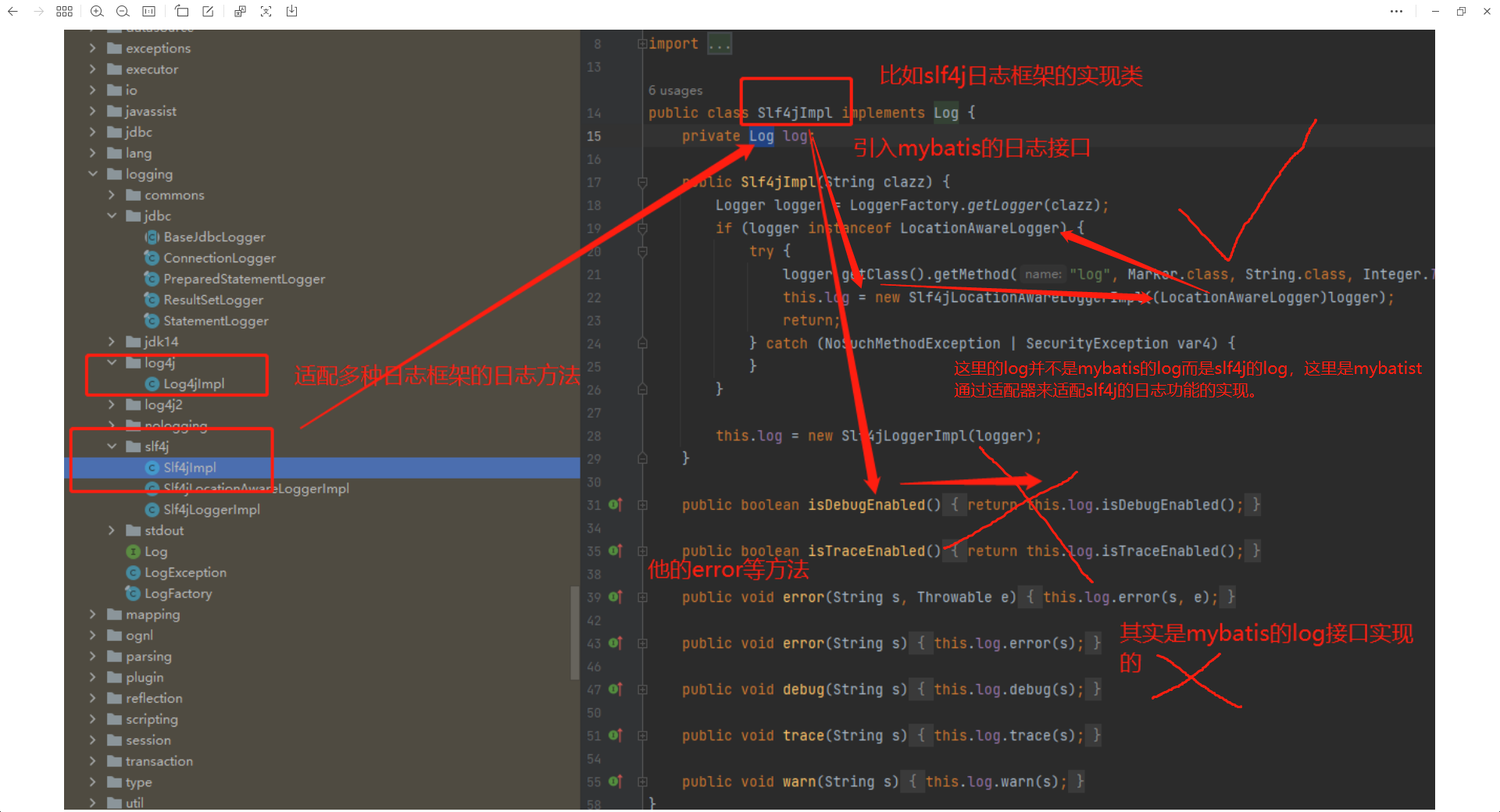The height and width of the screenshot is (812, 1500).
Task: Click the project tree vertical scrollbar
Action: tap(575, 632)
